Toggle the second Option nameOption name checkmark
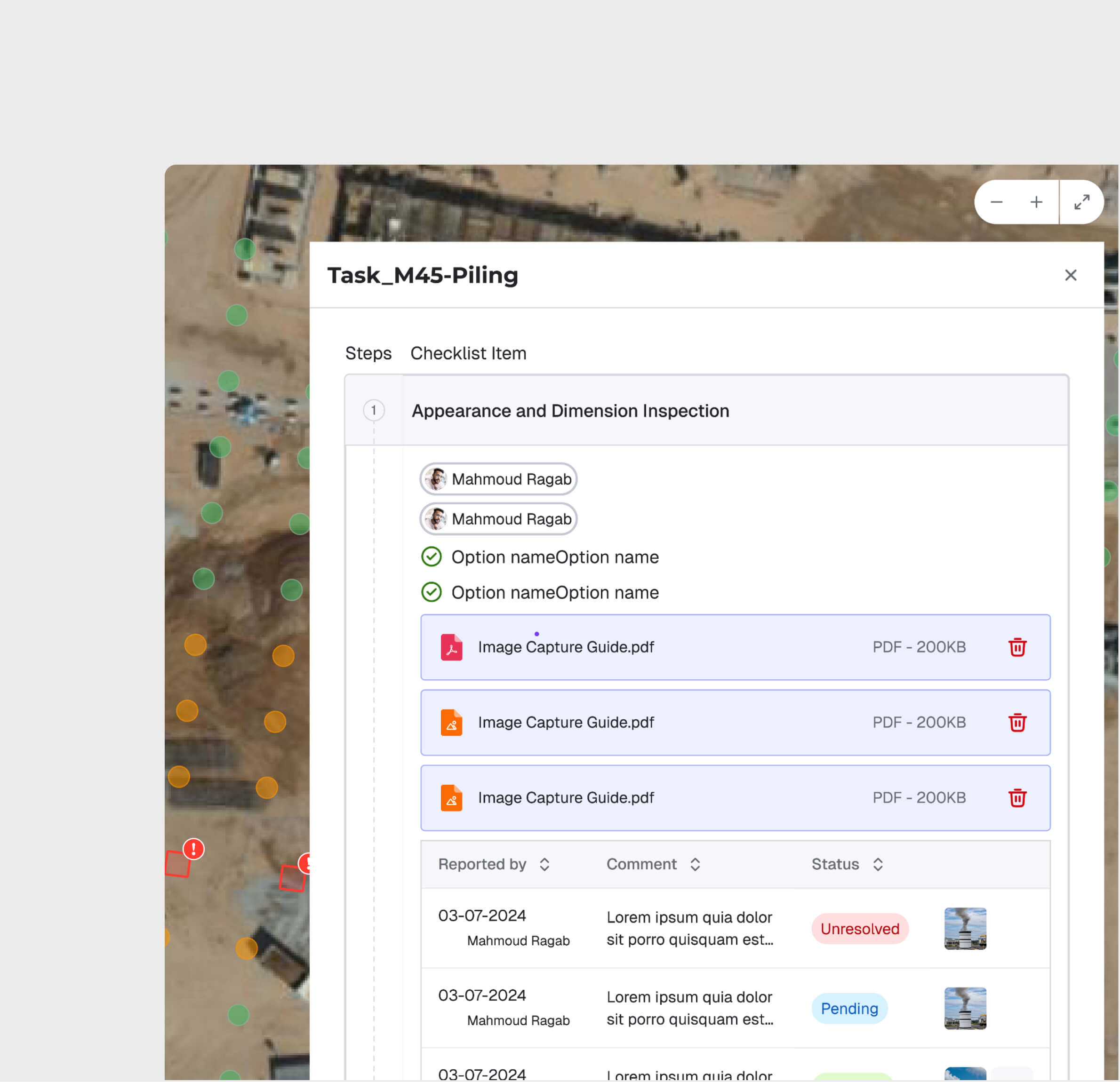The width and height of the screenshot is (1120, 1082). 432,592
